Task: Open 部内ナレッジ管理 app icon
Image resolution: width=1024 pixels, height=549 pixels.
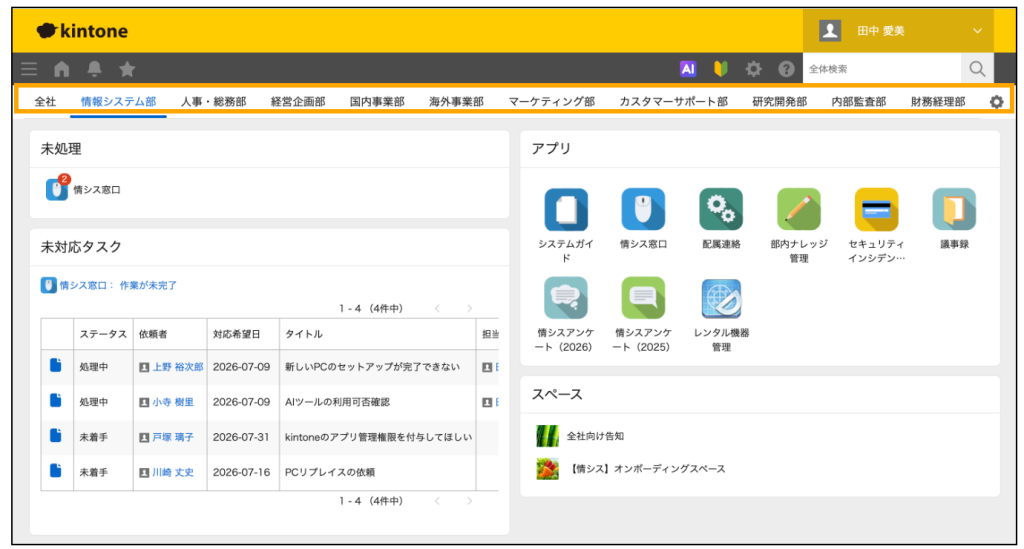Action: coord(799,210)
